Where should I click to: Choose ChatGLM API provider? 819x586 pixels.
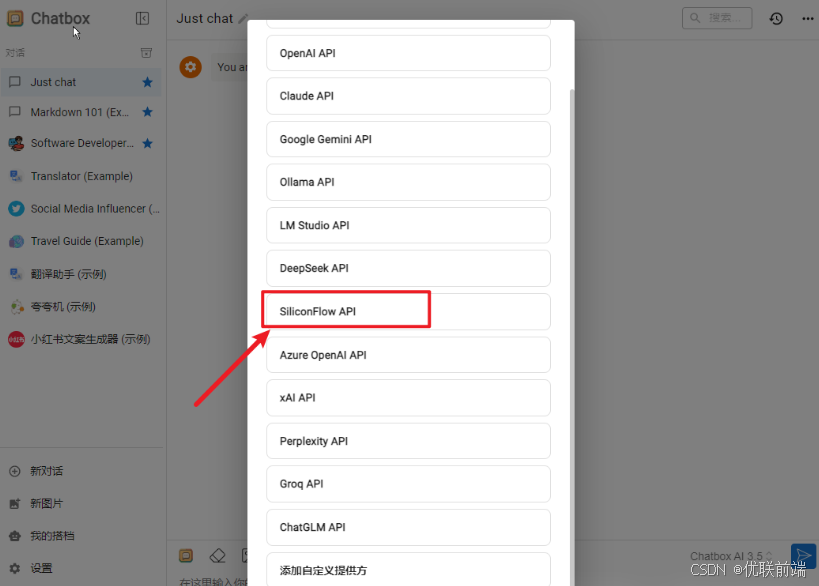(x=408, y=527)
